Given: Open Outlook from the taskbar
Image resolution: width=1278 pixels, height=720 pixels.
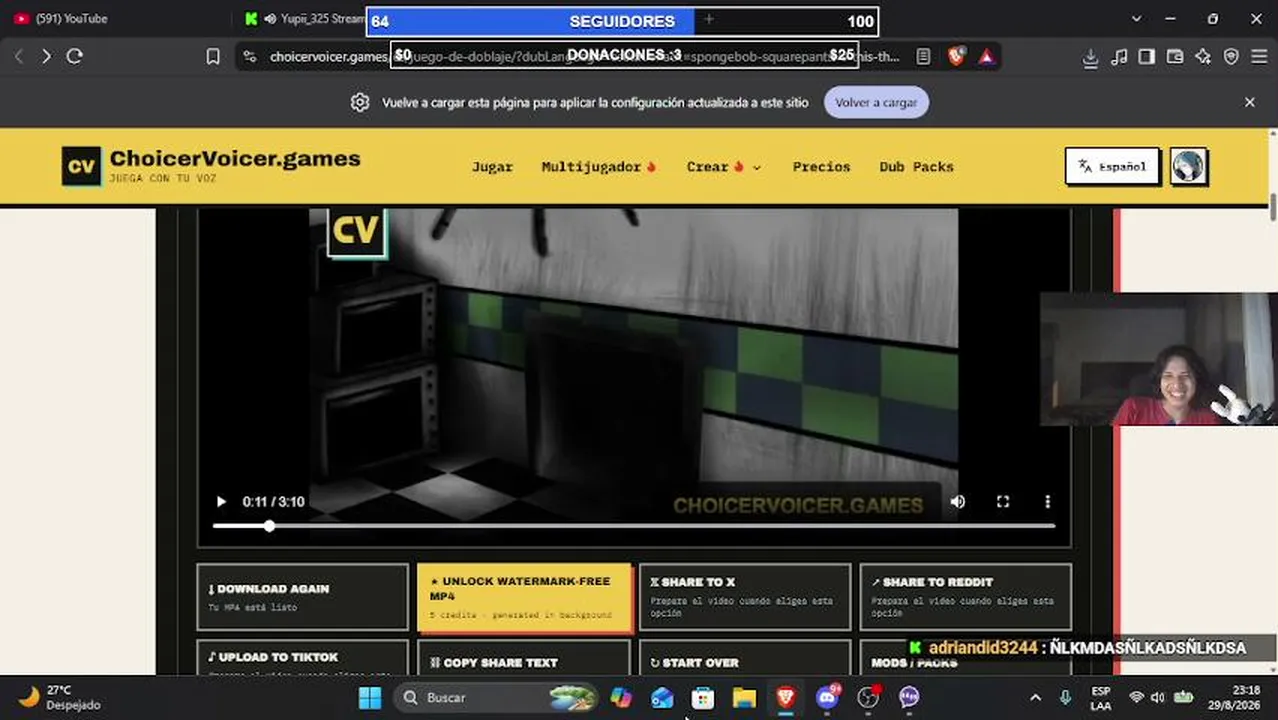Looking at the screenshot, I should (x=662, y=697).
